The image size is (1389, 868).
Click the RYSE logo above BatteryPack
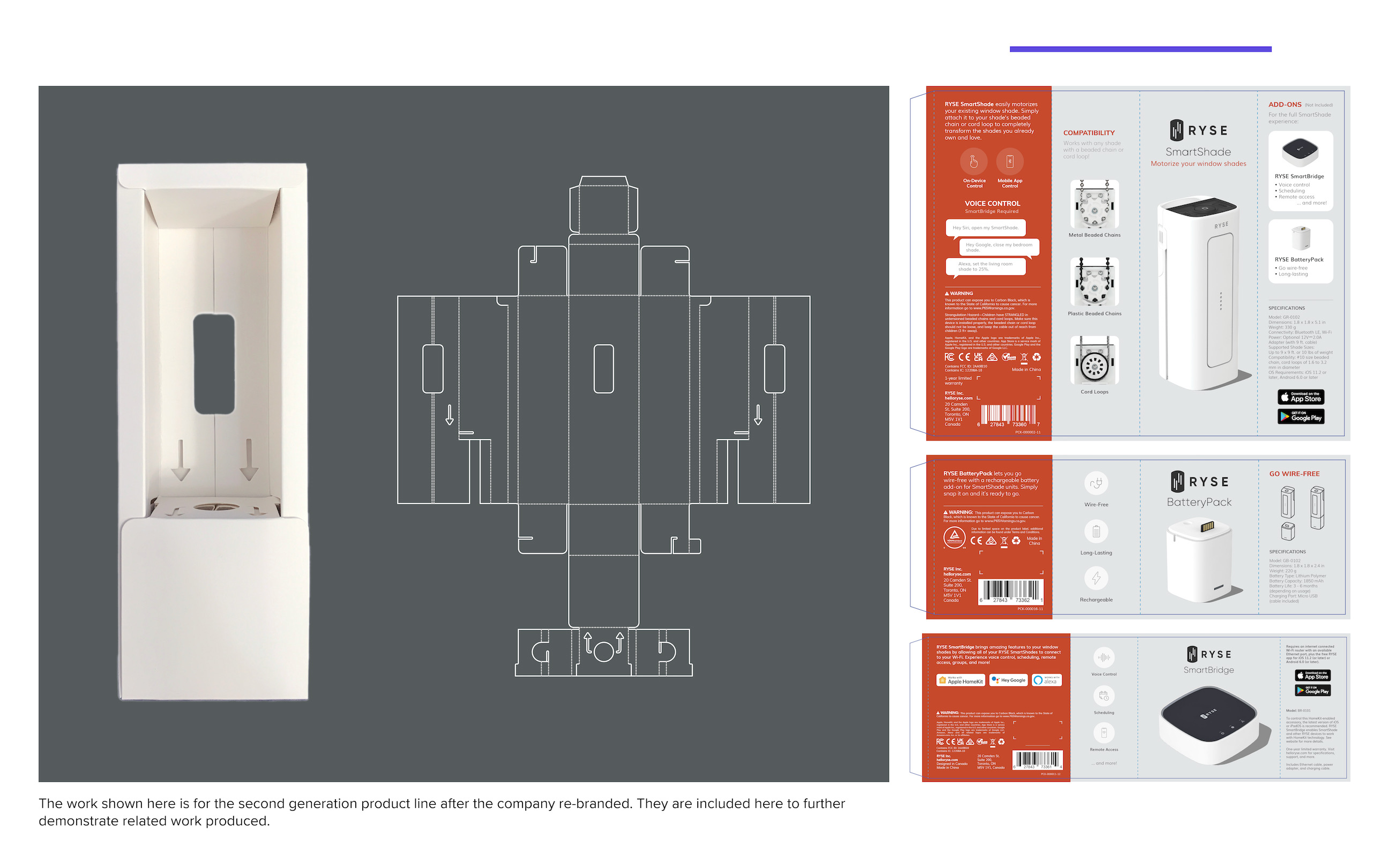click(x=1200, y=482)
